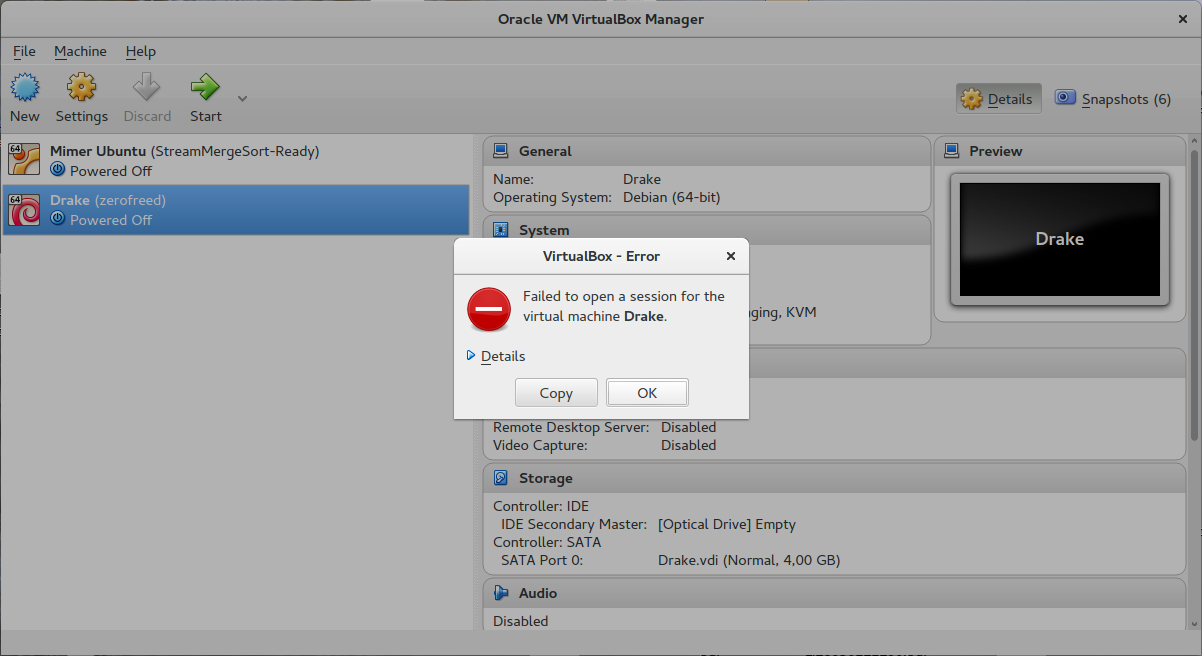The height and width of the screenshot is (656, 1202).
Task: Click 'Disabled' beside Remote Desktop Server
Action: pyautogui.click(x=689, y=427)
